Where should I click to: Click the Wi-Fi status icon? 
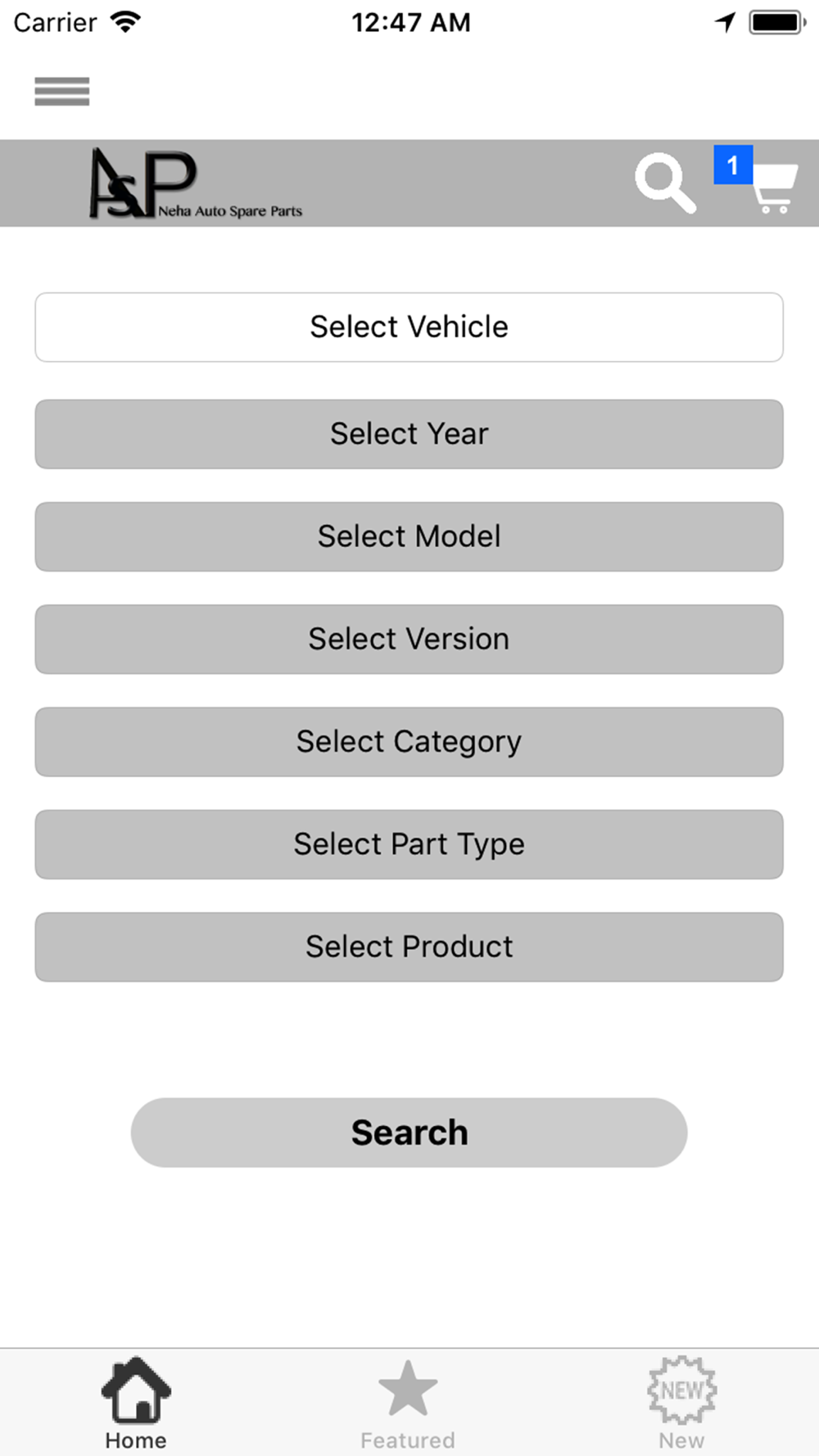[x=125, y=22]
